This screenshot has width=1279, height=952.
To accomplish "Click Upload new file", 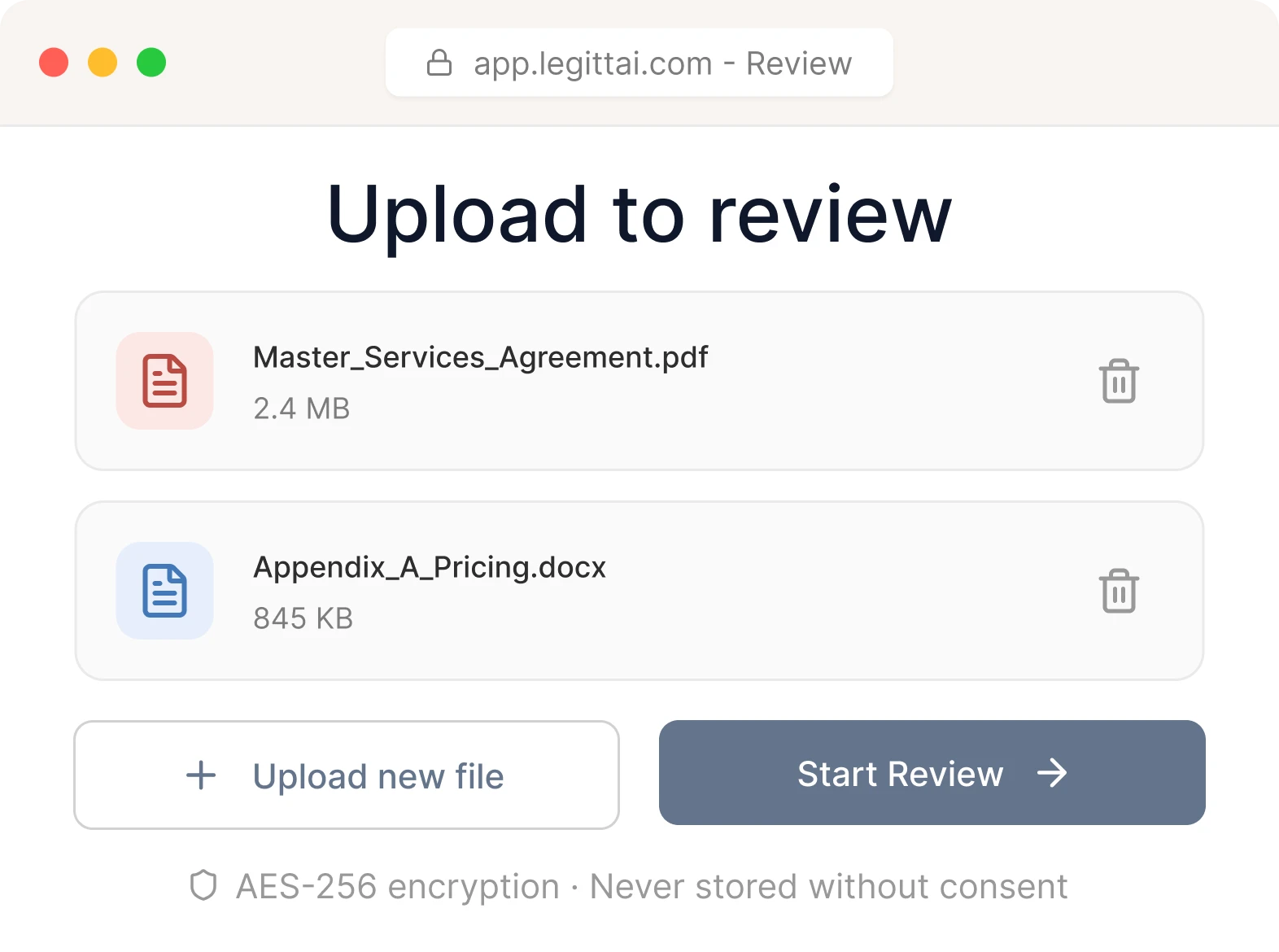I will (x=346, y=775).
